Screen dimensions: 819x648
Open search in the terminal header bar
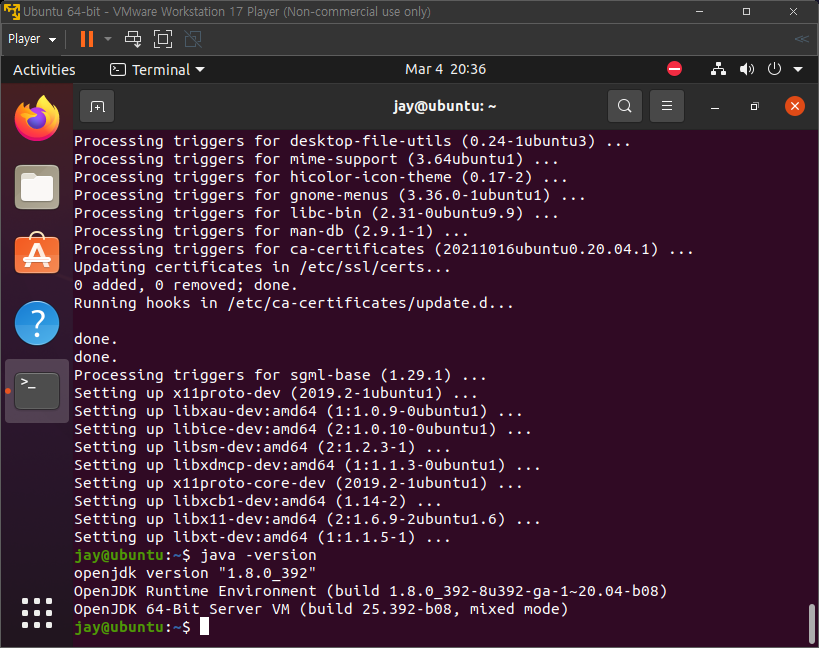point(624,106)
